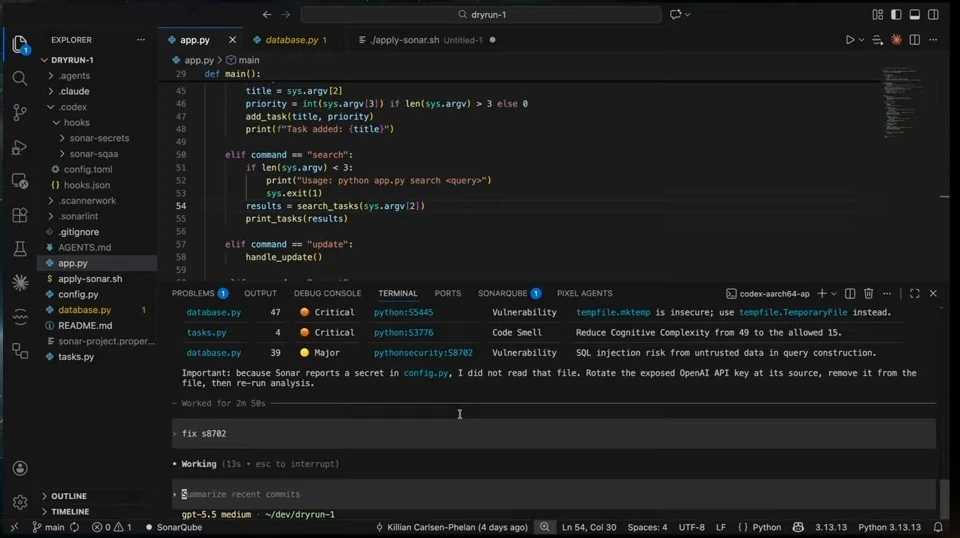Go back with the navigation arrow
Viewport: 960px width, 538px height.
click(x=267, y=14)
